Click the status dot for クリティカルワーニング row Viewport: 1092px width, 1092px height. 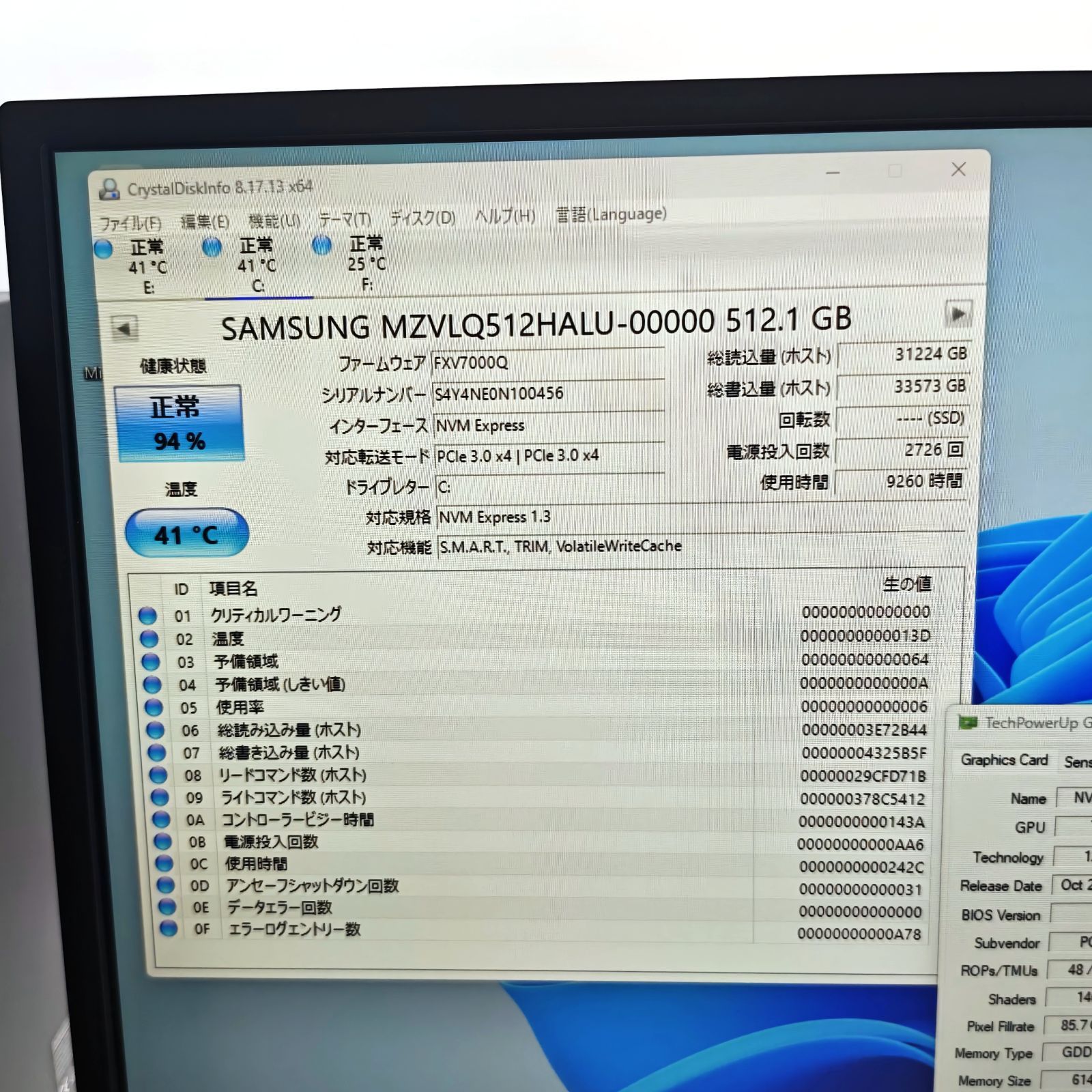click(147, 616)
